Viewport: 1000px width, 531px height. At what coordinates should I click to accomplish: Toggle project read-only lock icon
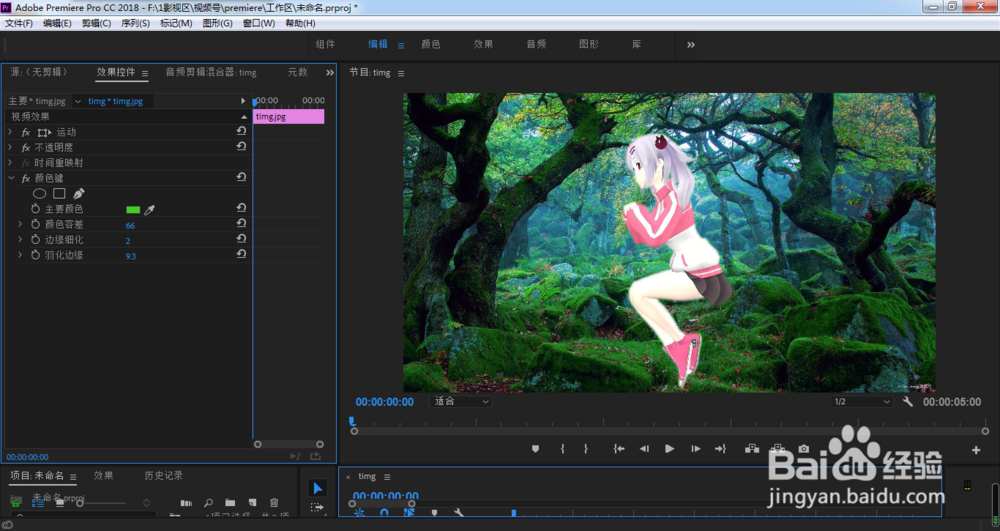pyautogui.click(x=16, y=502)
